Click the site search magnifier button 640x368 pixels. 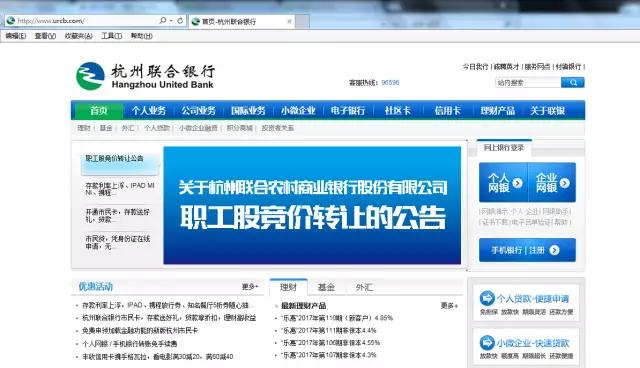pos(573,83)
